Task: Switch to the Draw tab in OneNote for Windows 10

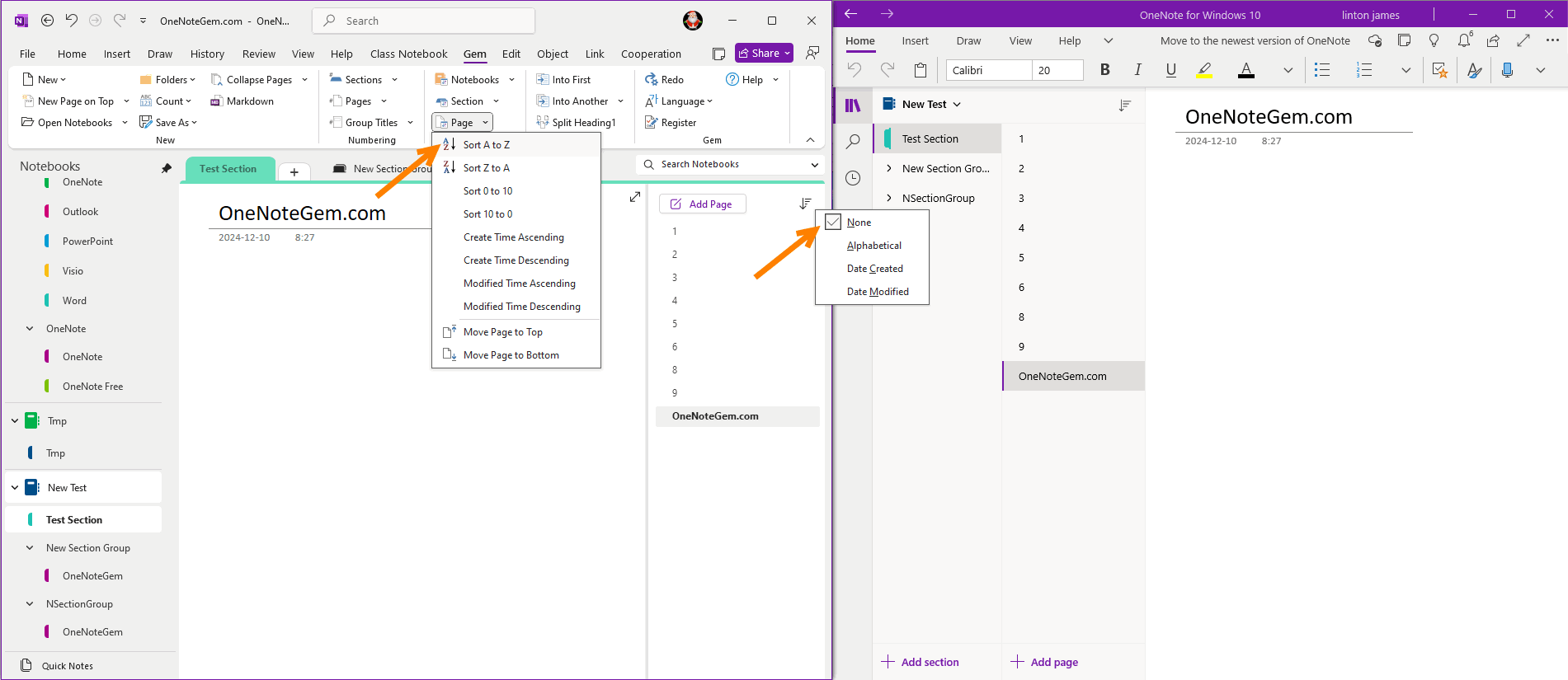Action: 968,40
